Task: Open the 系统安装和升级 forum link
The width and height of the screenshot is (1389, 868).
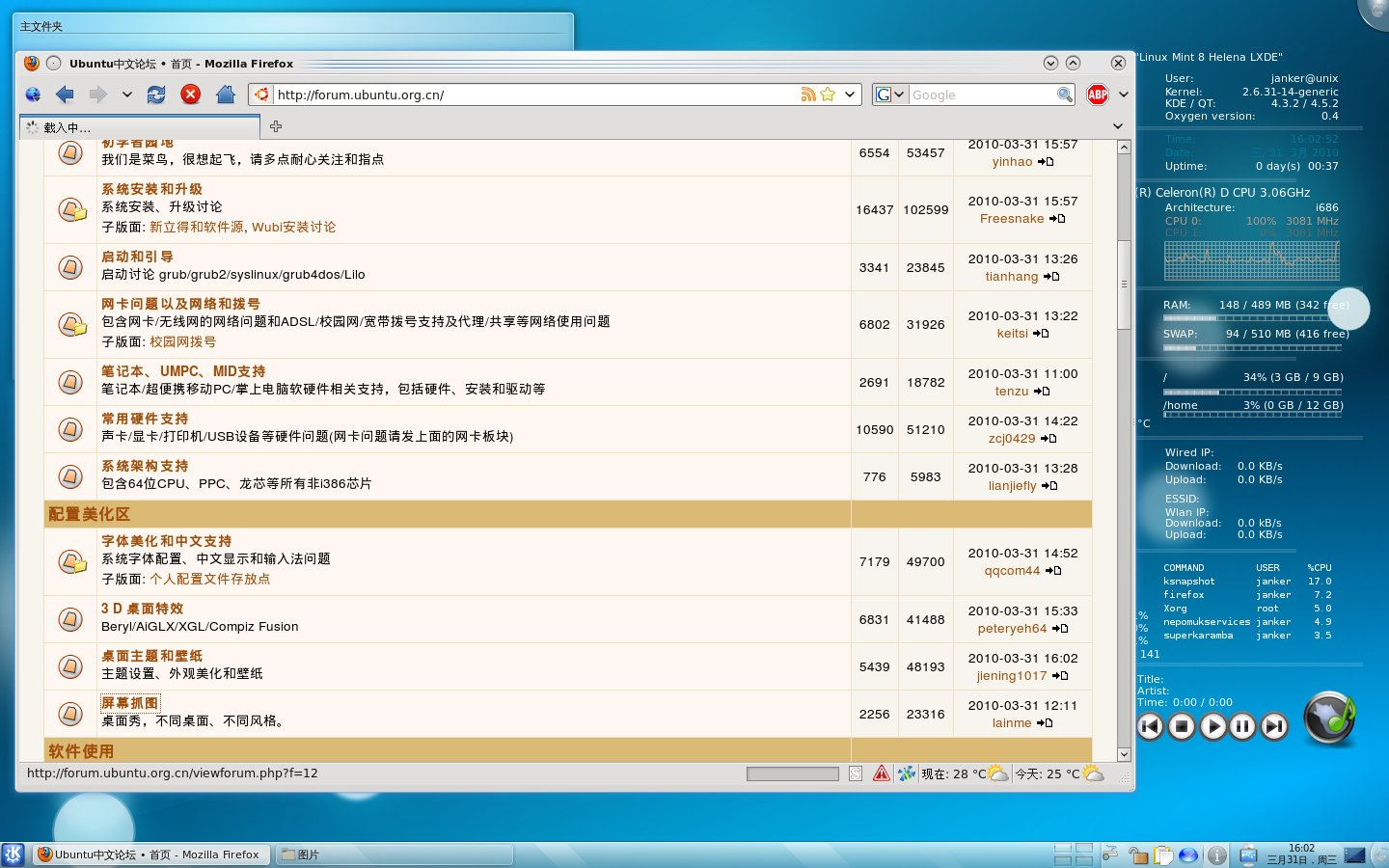Action: tap(151, 189)
